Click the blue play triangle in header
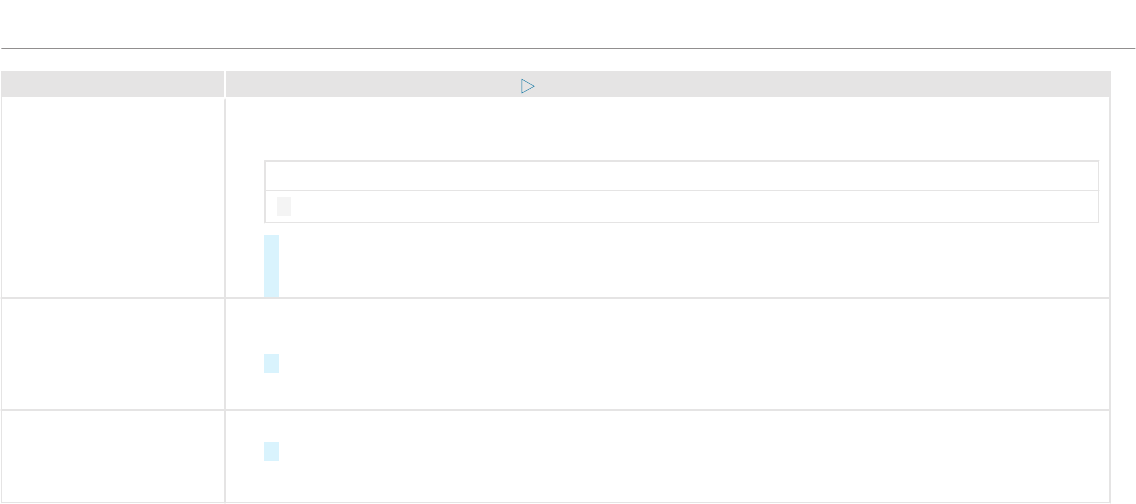Screen dimensions: 1136x504 click(x=527, y=86)
